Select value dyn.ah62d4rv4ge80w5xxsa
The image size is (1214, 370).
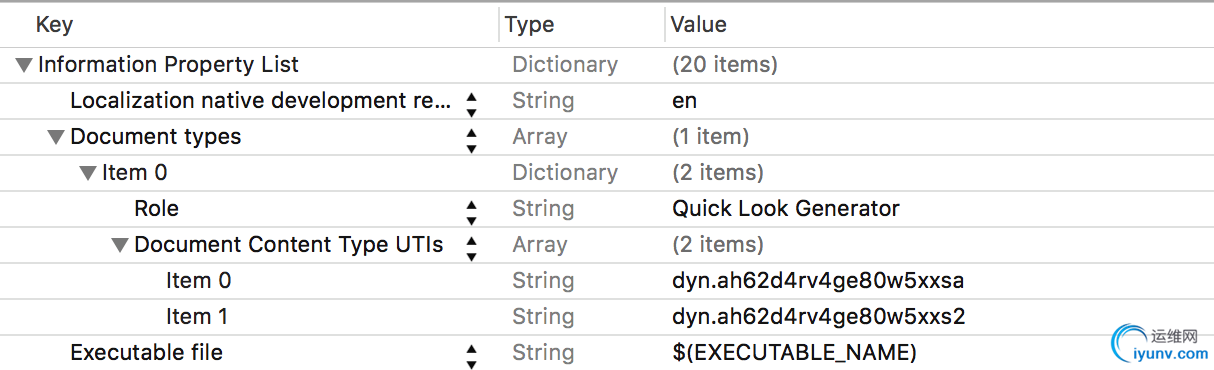[x=818, y=281]
